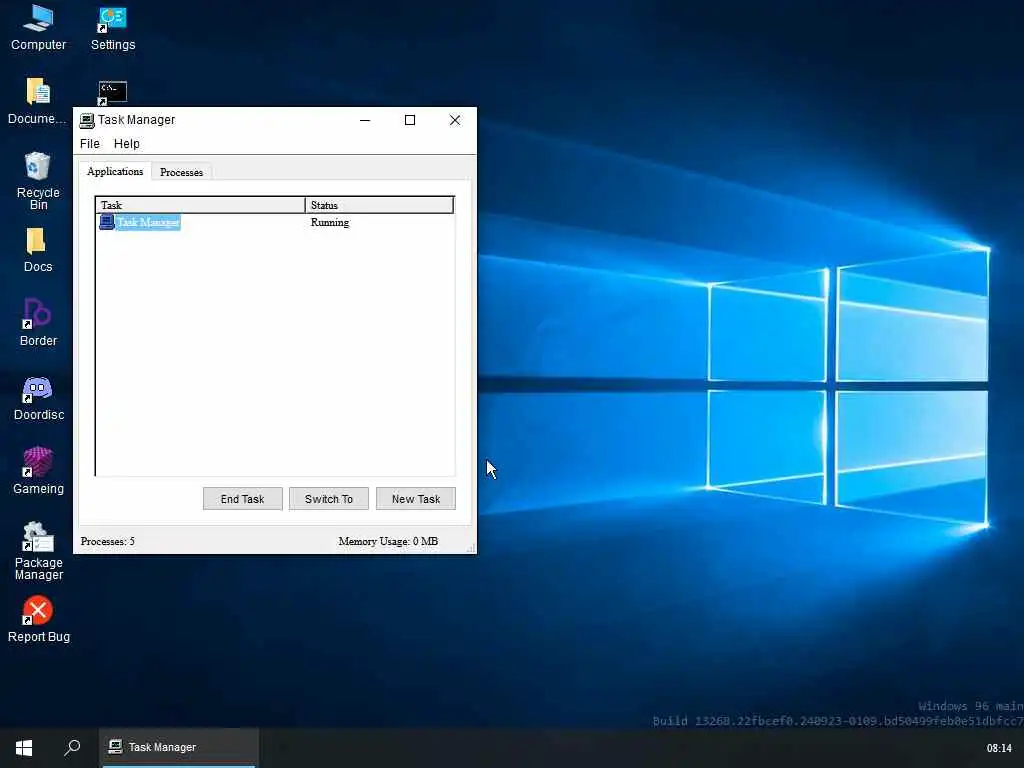Click the Running status cell
Screen dimensions: 1024x768
(x=330, y=222)
